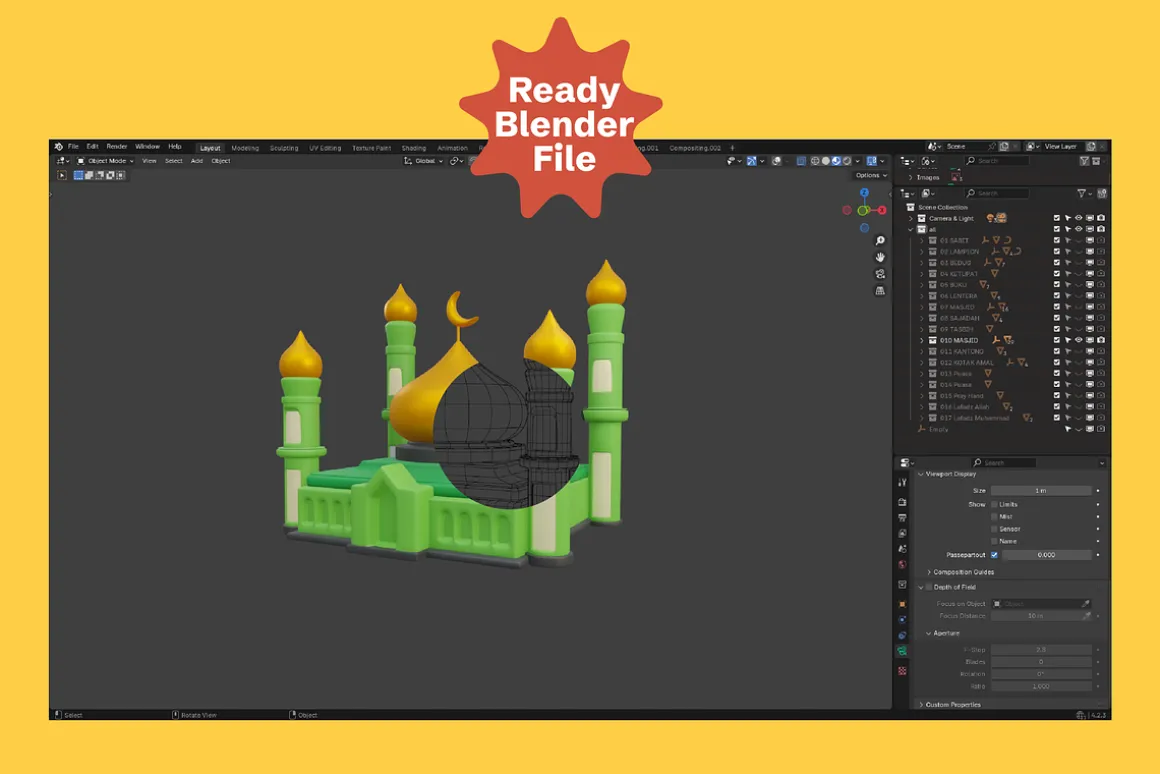Open the Object properties tab
1160x774 pixels.
click(903, 604)
